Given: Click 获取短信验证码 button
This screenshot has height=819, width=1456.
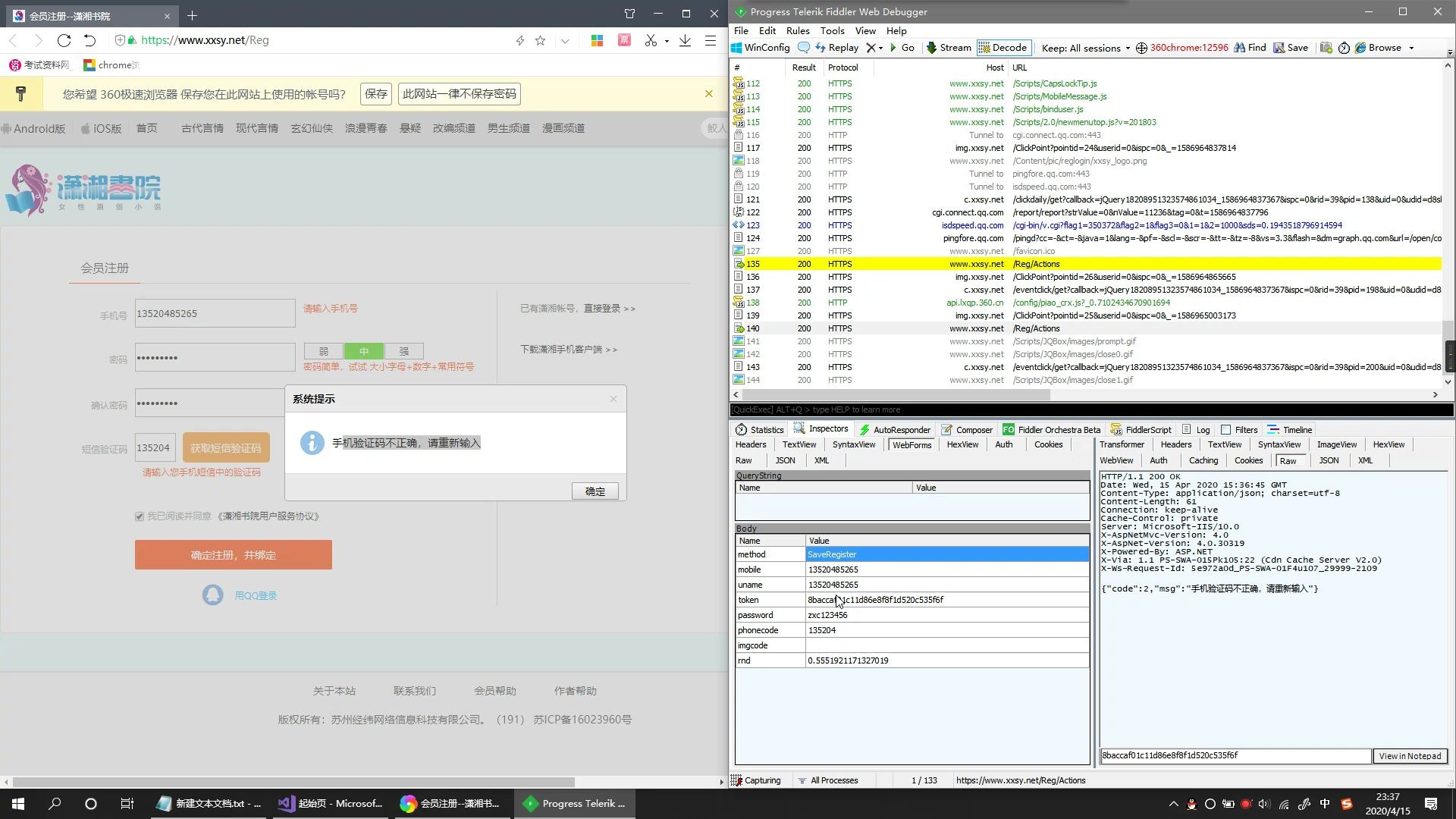Looking at the screenshot, I should (226, 448).
